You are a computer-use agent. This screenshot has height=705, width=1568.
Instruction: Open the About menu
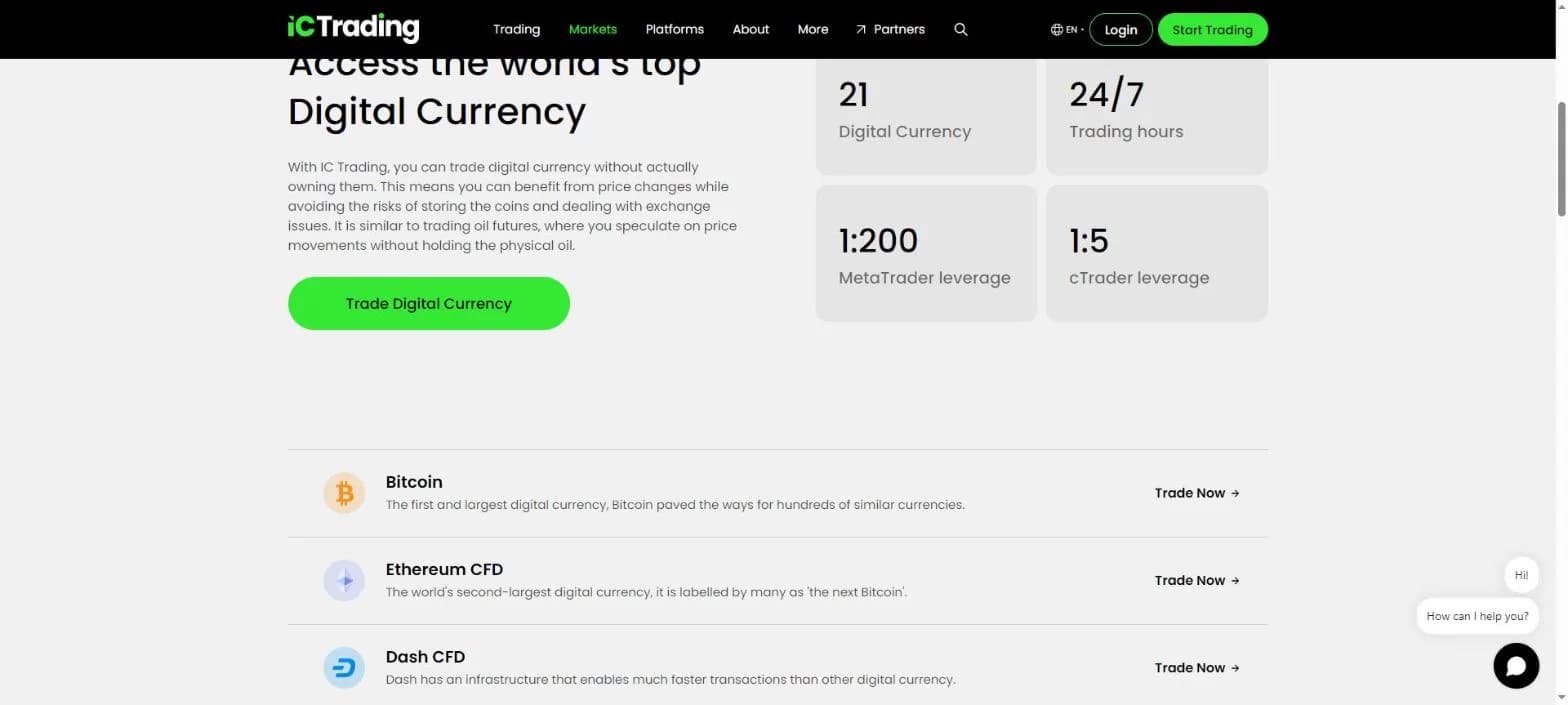click(x=751, y=29)
